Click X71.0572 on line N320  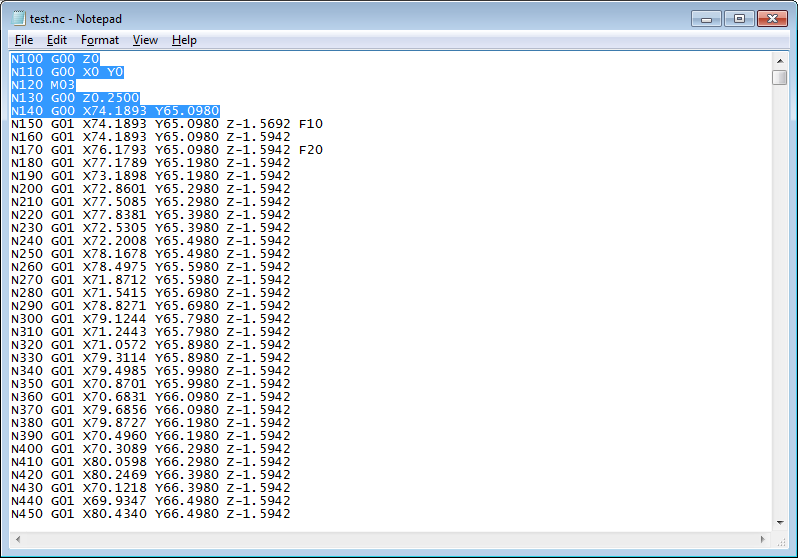pyautogui.click(x=115, y=344)
